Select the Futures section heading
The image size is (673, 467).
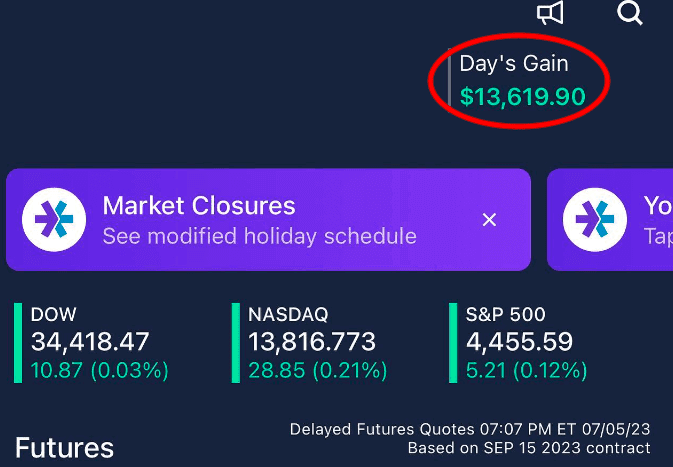[65, 448]
